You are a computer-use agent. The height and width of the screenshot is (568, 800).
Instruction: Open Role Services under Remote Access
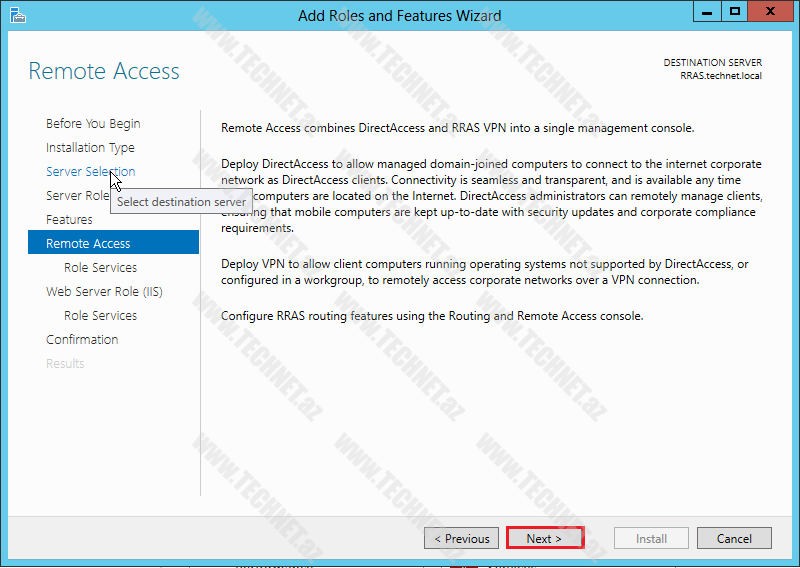click(x=100, y=268)
